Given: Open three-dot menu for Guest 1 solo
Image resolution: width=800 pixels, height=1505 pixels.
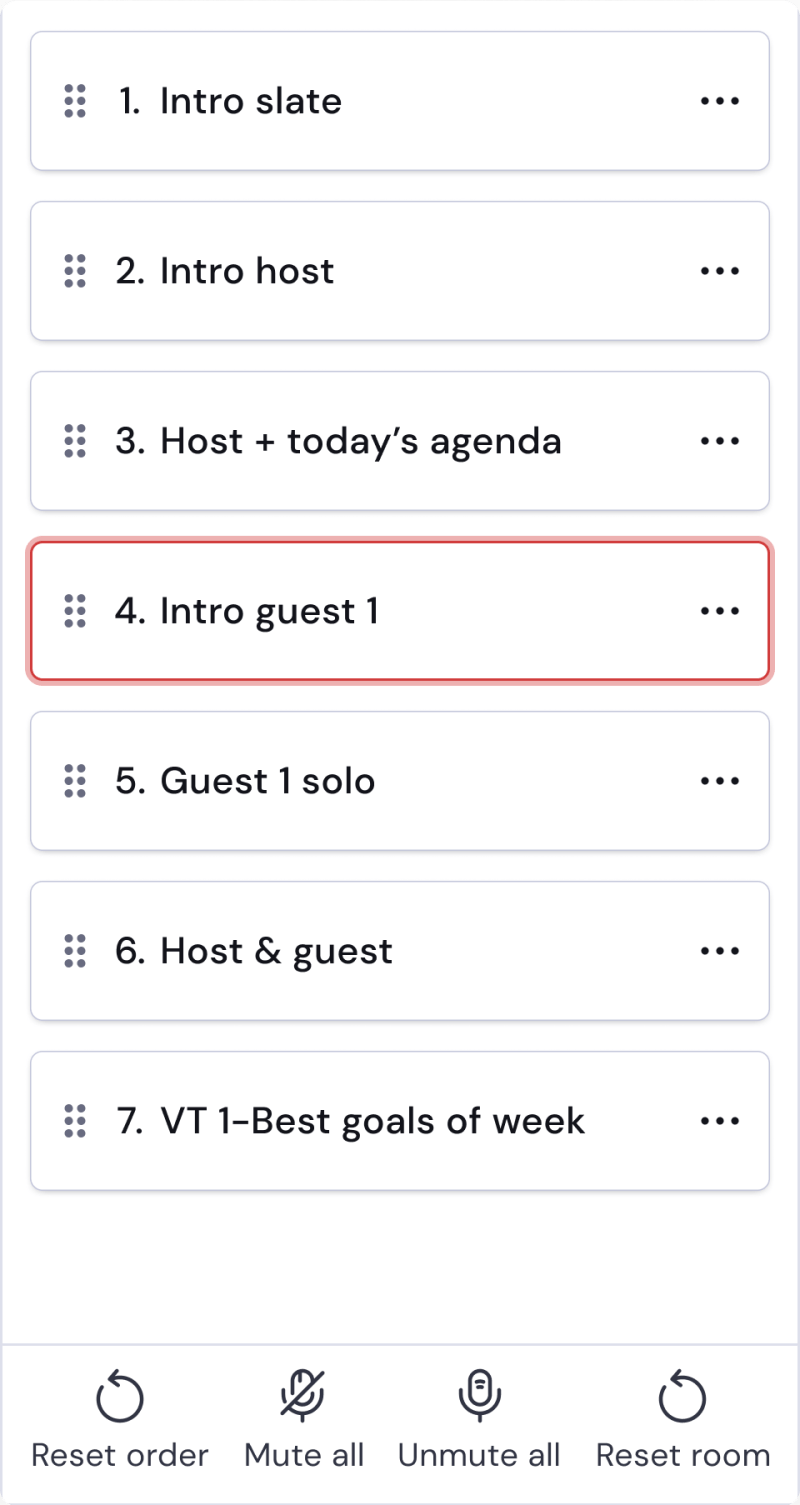Looking at the screenshot, I should [720, 781].
